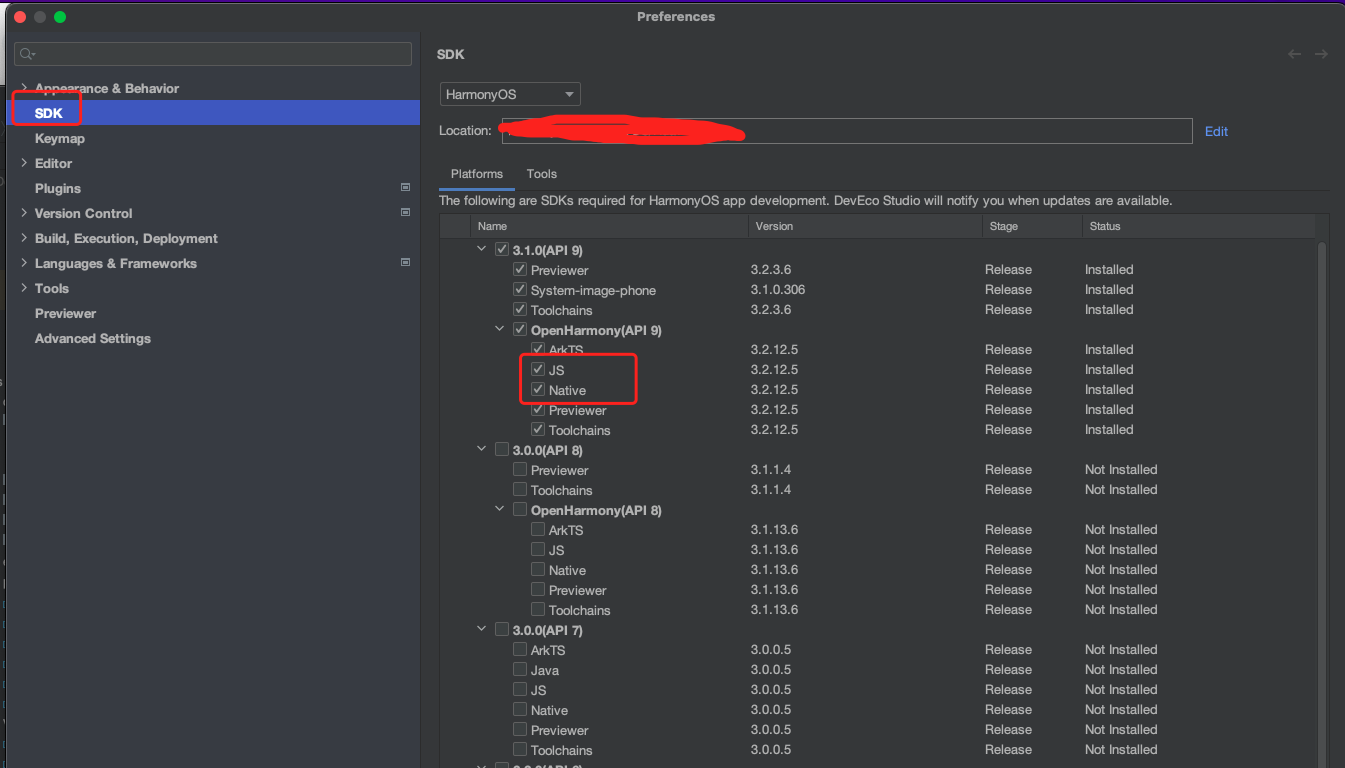Expand the Languages & Frameworks arrow

point(25,263)
